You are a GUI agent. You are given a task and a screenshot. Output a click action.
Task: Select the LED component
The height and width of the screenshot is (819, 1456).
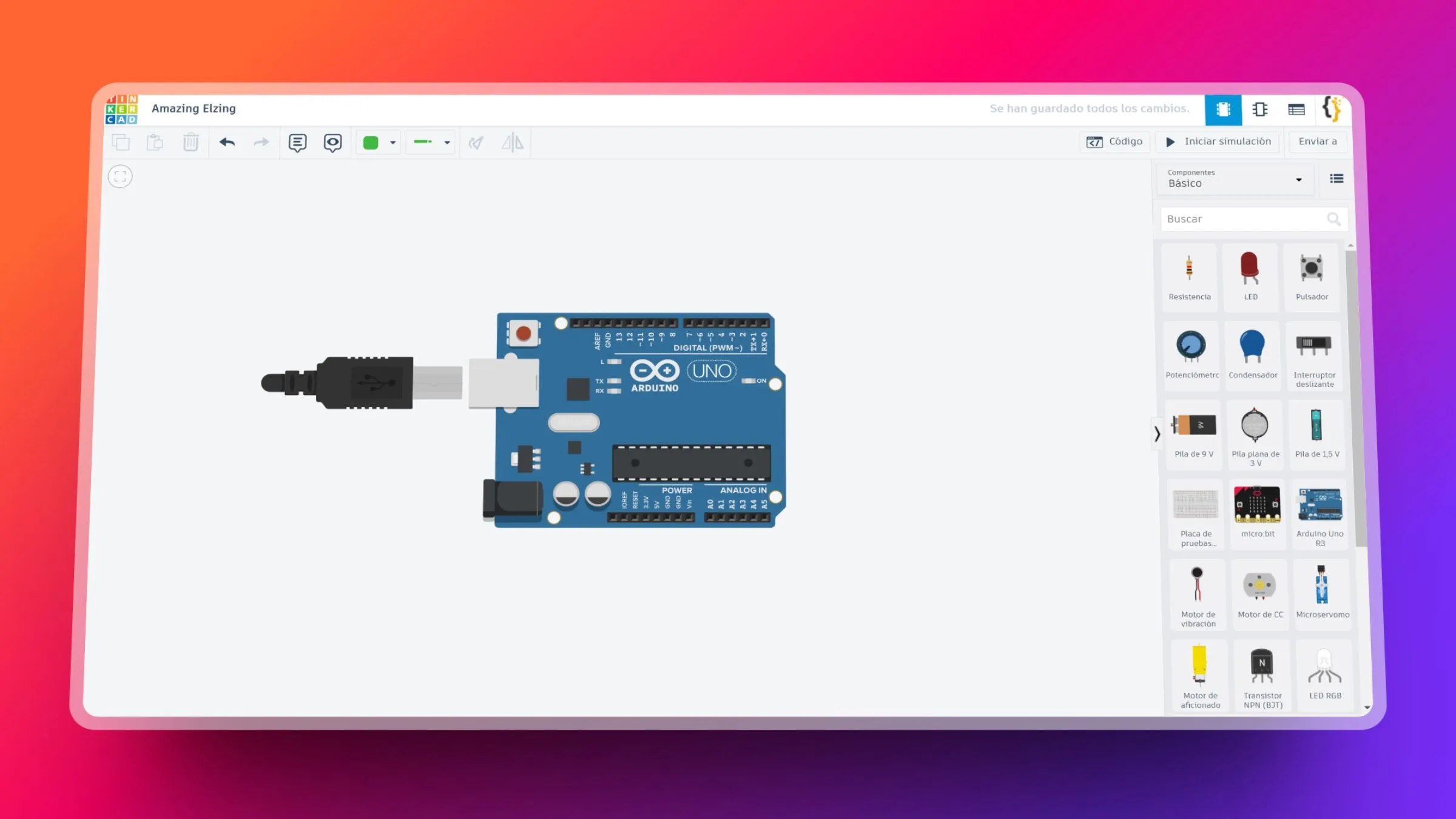tap(1251, 278)
